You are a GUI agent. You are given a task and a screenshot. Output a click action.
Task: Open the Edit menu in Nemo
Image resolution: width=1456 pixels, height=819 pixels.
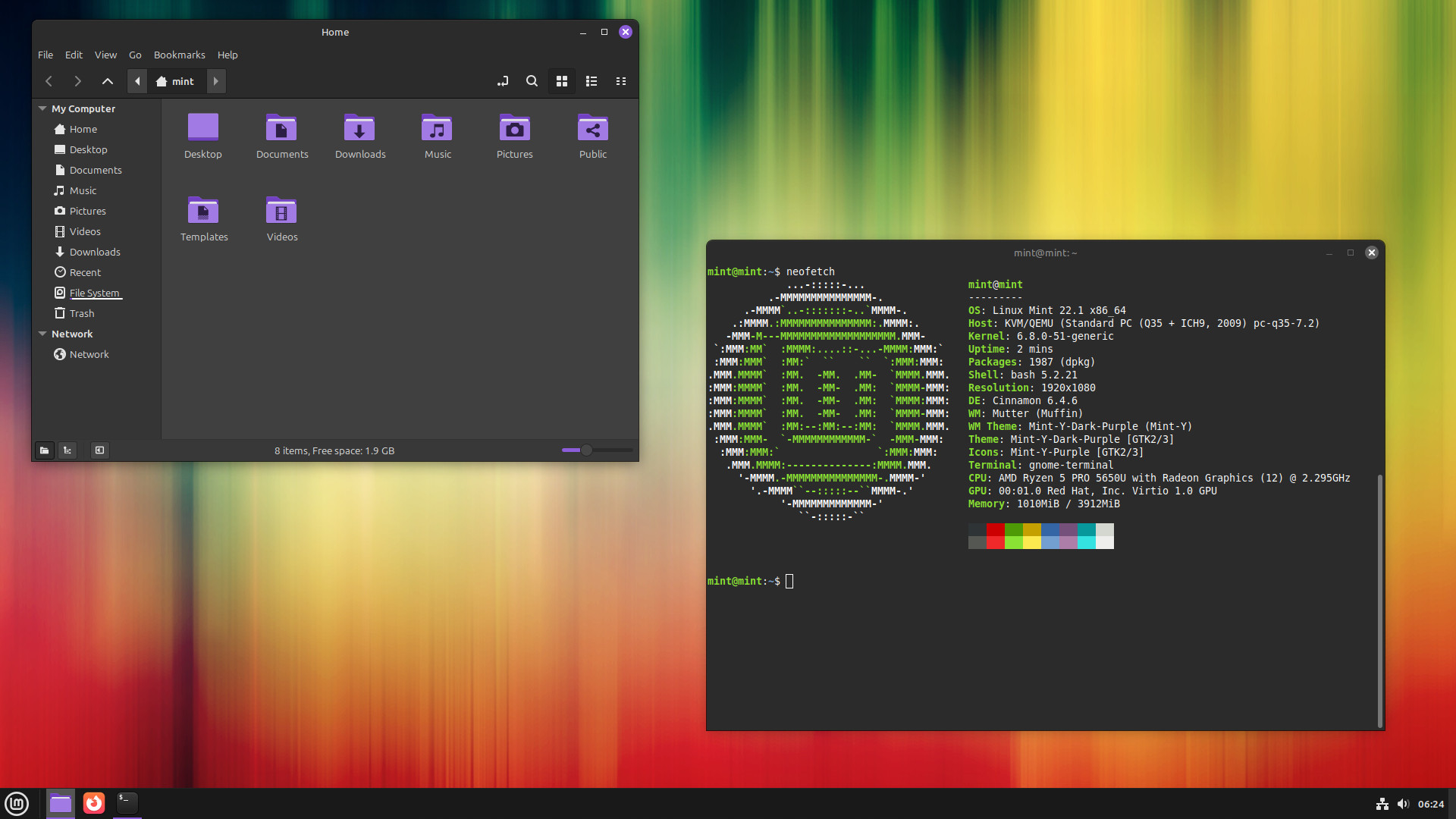point(73,55)
